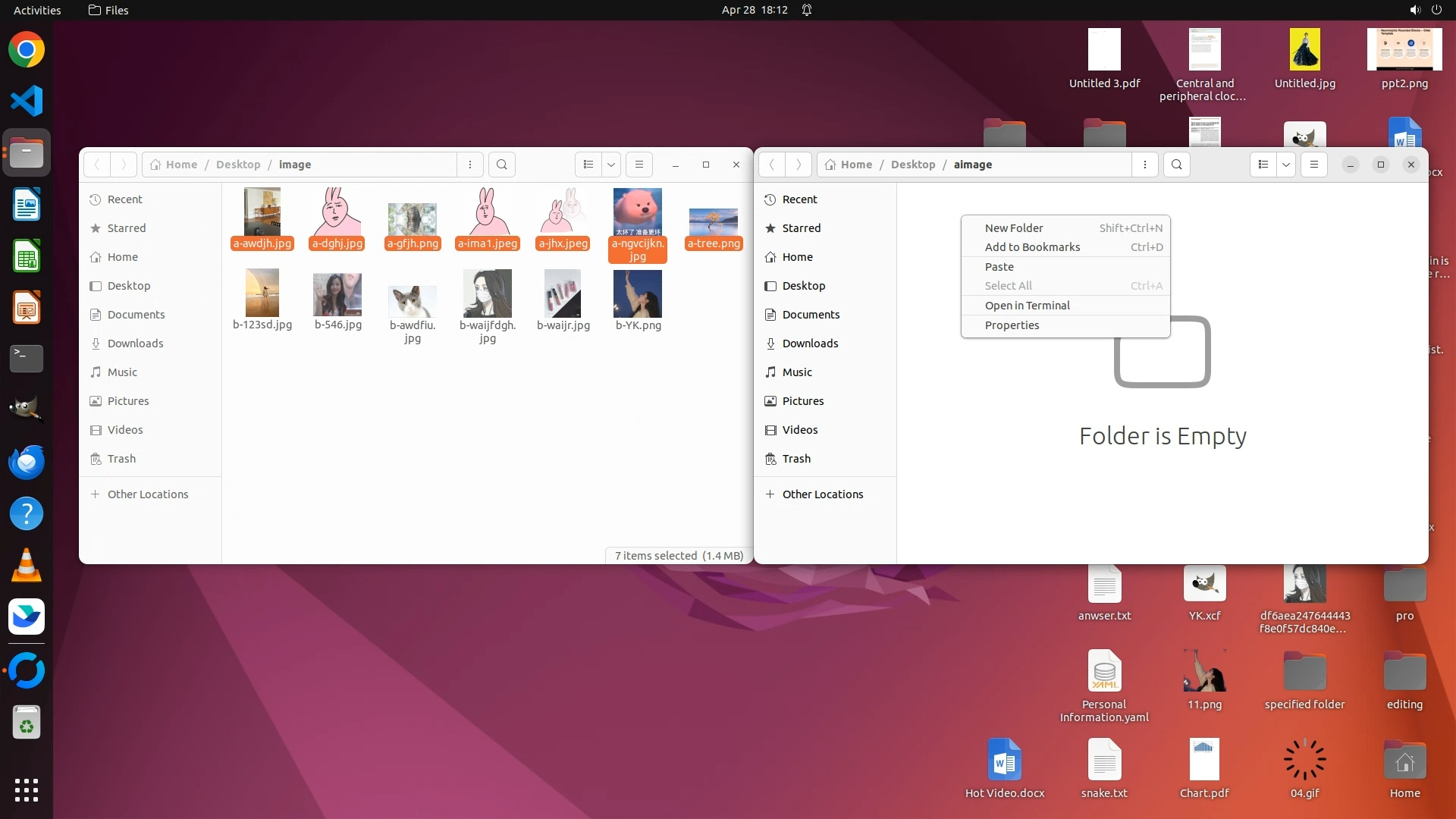Screen dimensions: 1456x819
Task: Select the b-awdfiu.jpg cat thumbnail
Action: [412, 301]
